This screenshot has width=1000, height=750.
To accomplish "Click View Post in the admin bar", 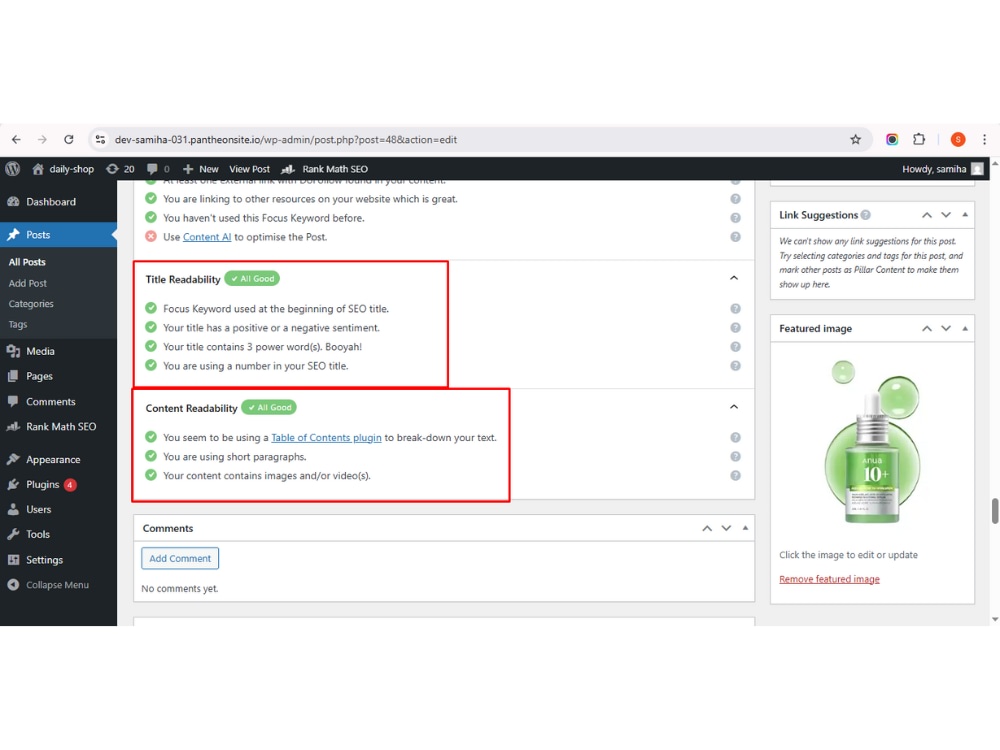I will coord(249,168).
